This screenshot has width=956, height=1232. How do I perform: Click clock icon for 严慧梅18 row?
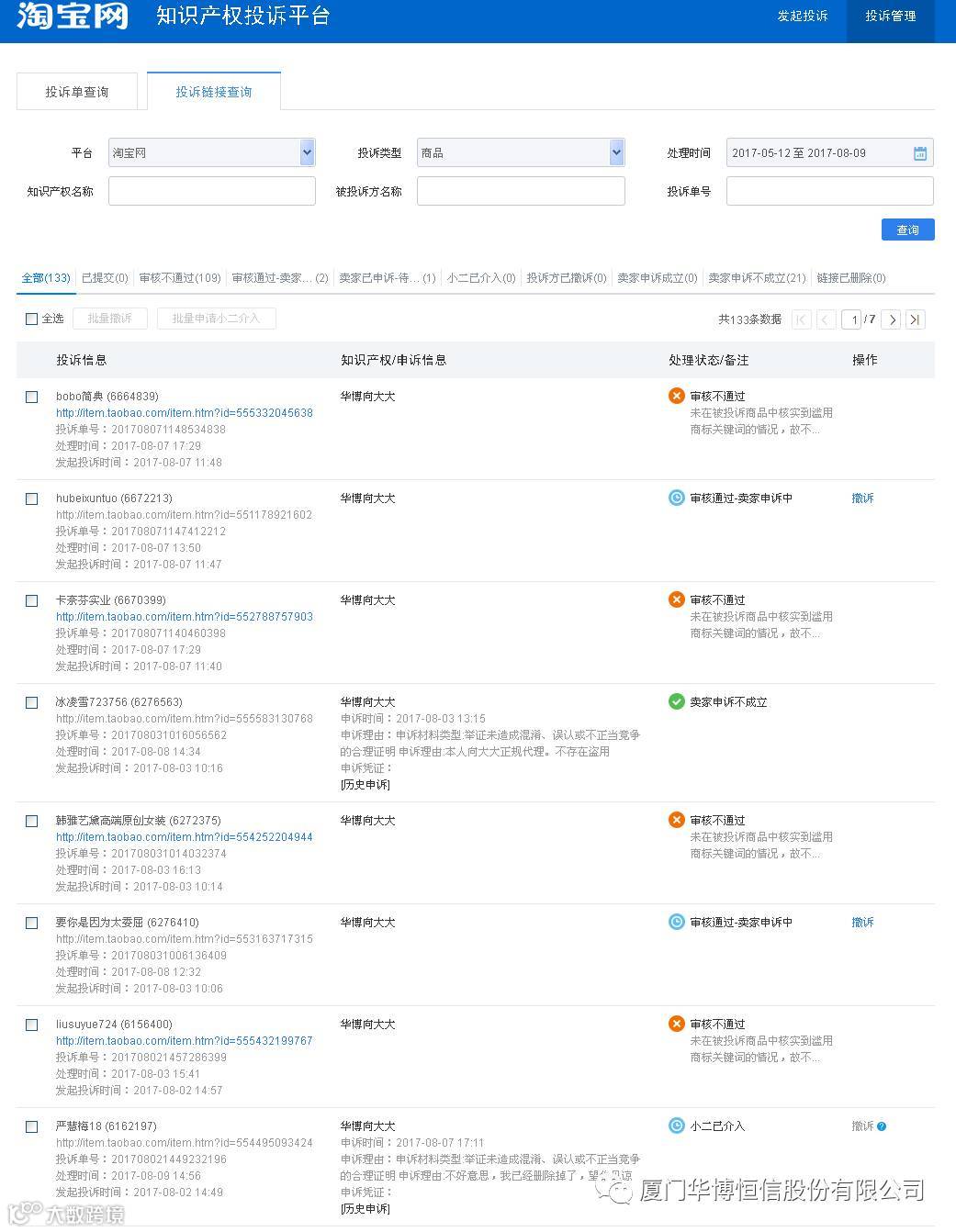click(677, 1126)
